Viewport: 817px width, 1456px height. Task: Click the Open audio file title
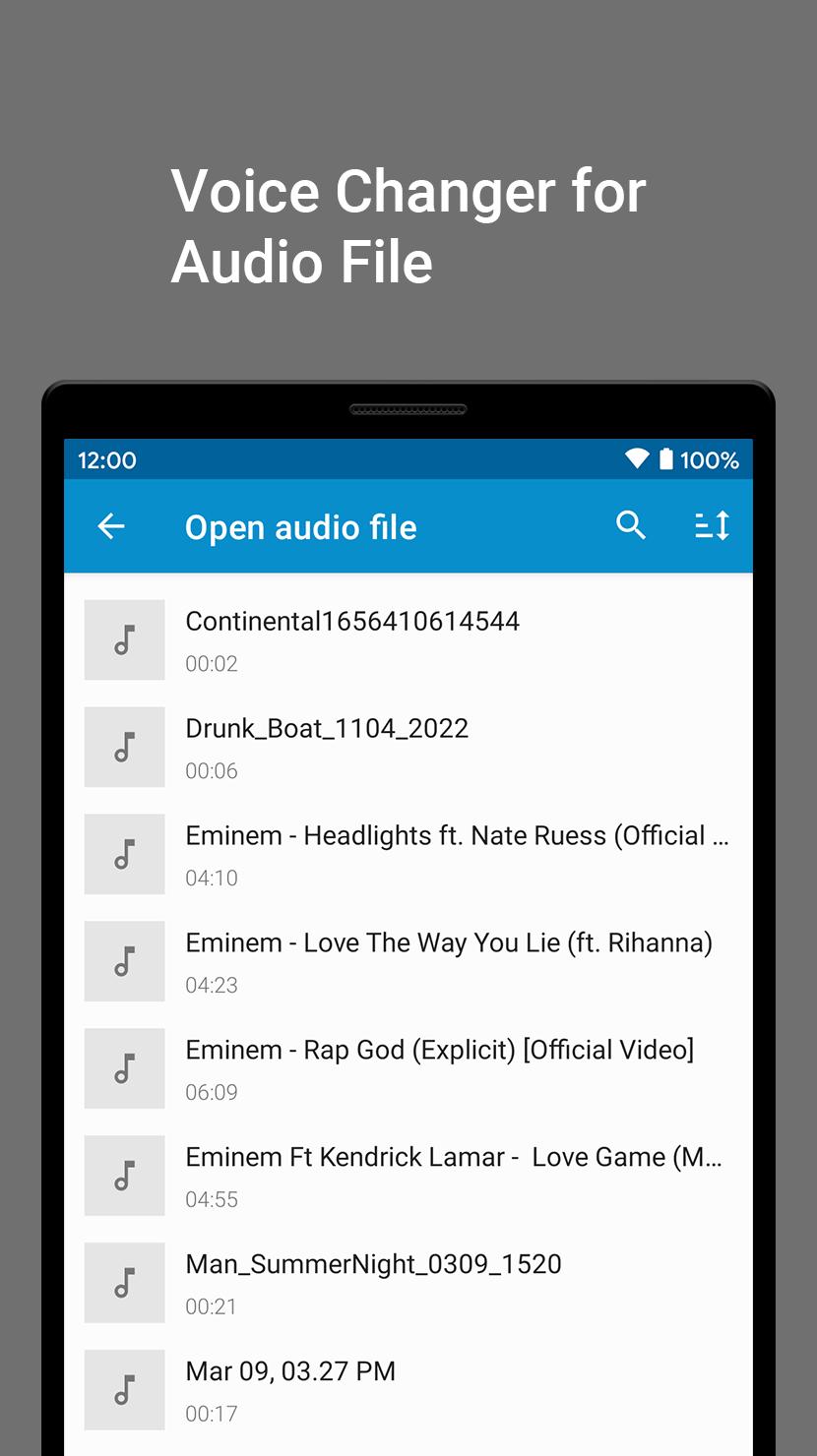[x=301, y=528]
